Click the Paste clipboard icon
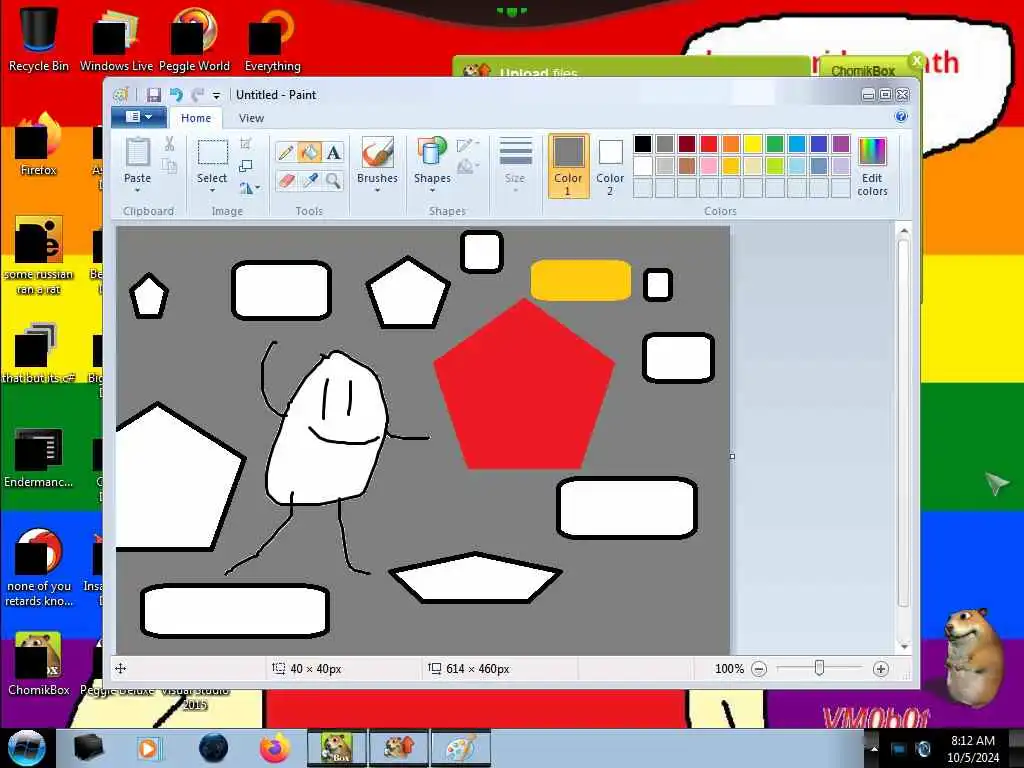 click(137, 152)
